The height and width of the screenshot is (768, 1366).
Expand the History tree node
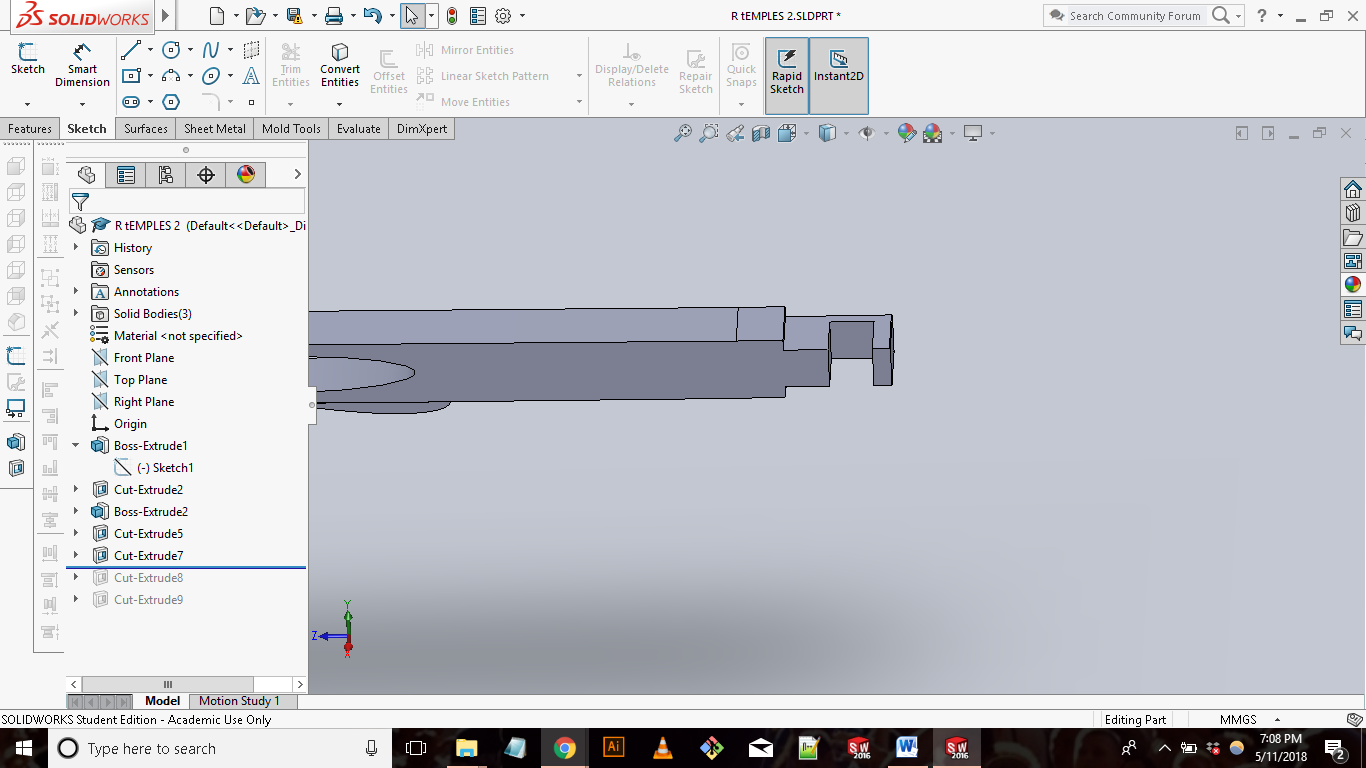tap(76, 248)
